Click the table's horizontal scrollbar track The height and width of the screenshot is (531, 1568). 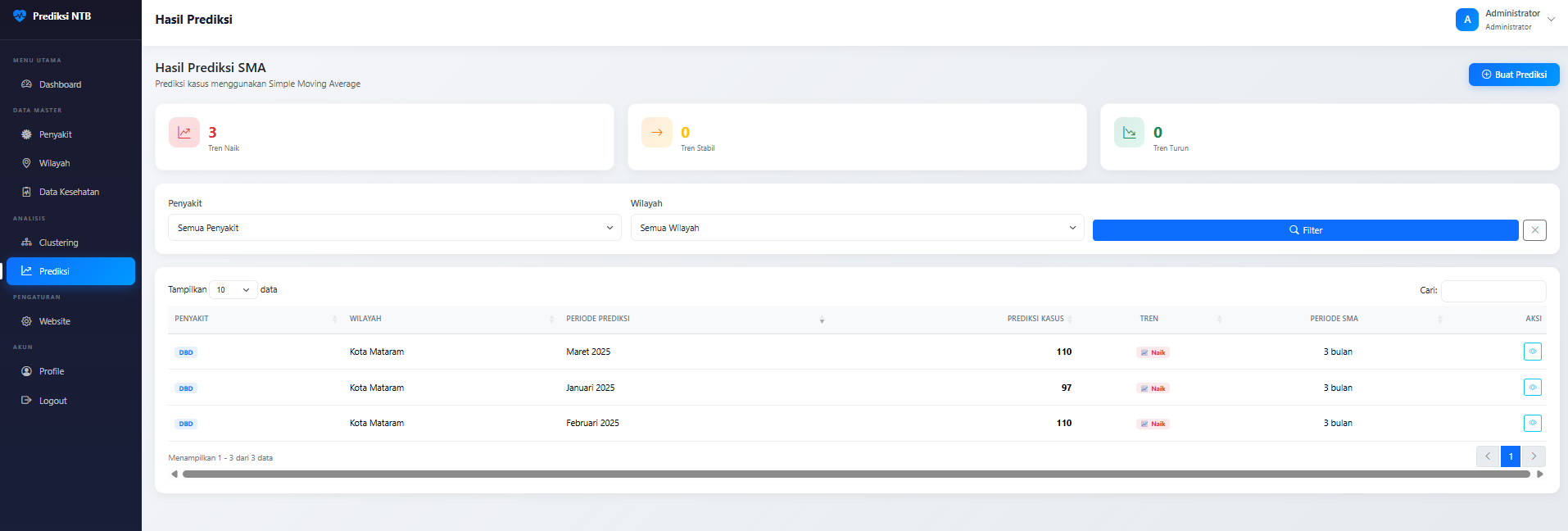(856, 474)
